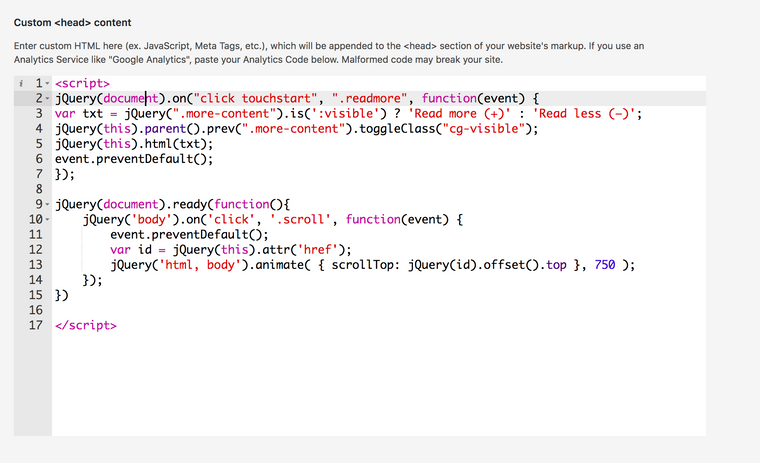Image resolution: width=760 pixels, height=463 pixels.
Task: Collapse the fold arrow next to line 10
Action: [47, 220]
